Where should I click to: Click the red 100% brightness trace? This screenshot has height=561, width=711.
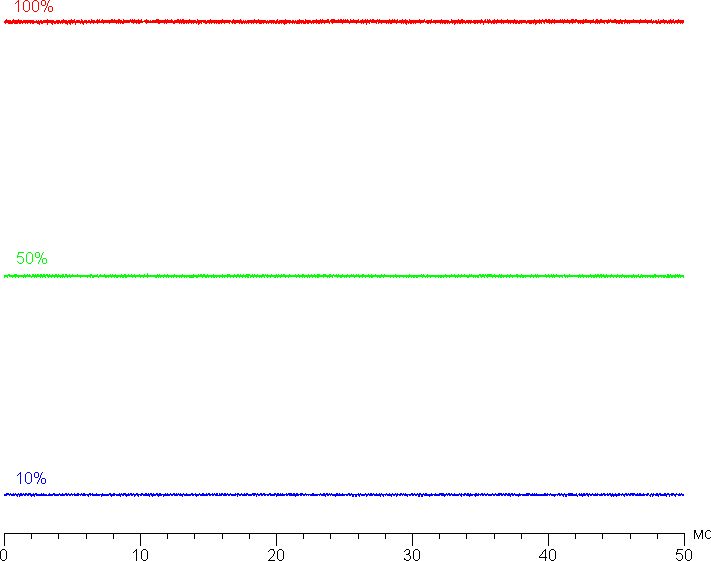(x=344, y=21)
